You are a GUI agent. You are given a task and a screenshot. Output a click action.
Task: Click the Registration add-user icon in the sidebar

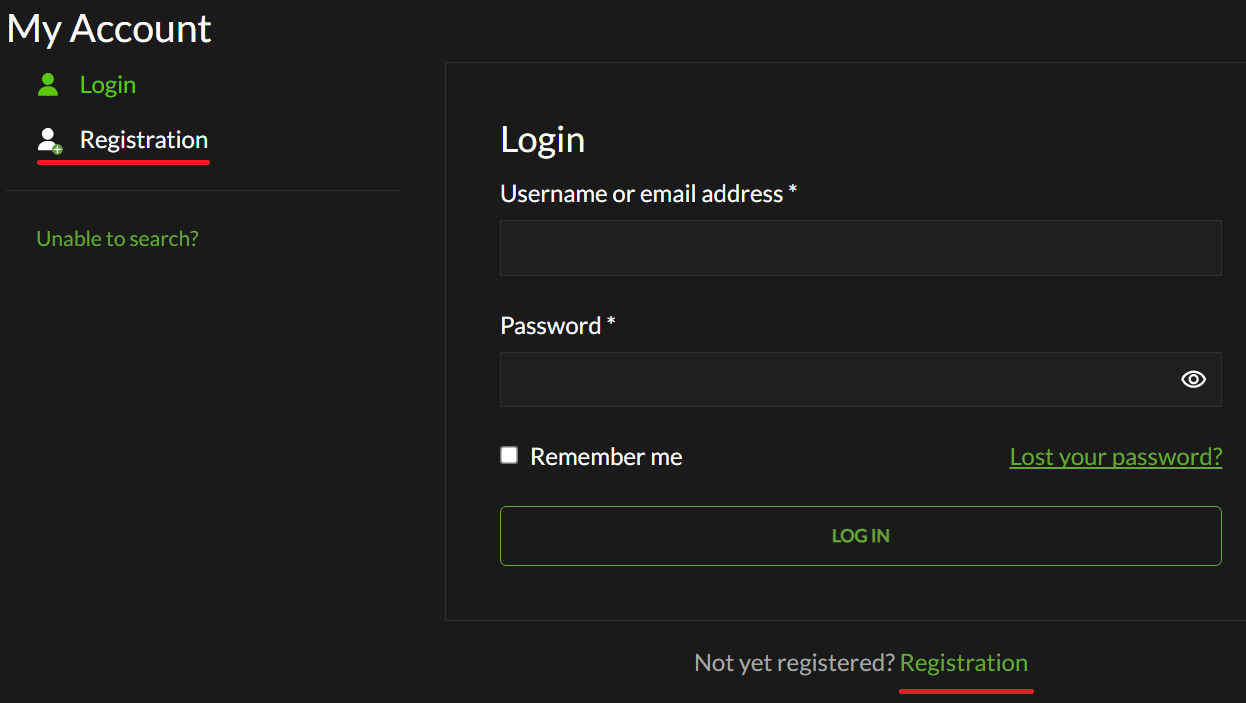coord(47,139)
